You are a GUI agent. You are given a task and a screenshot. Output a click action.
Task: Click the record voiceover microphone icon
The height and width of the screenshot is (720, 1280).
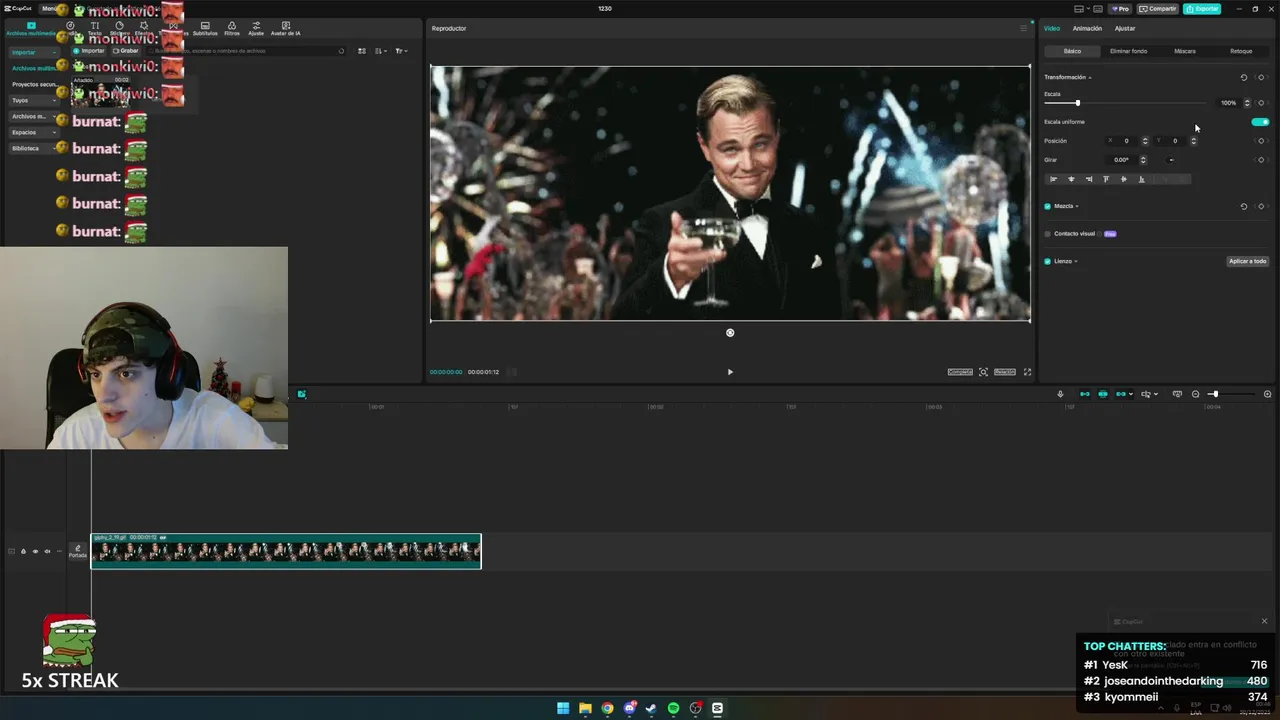(1060, 394)
